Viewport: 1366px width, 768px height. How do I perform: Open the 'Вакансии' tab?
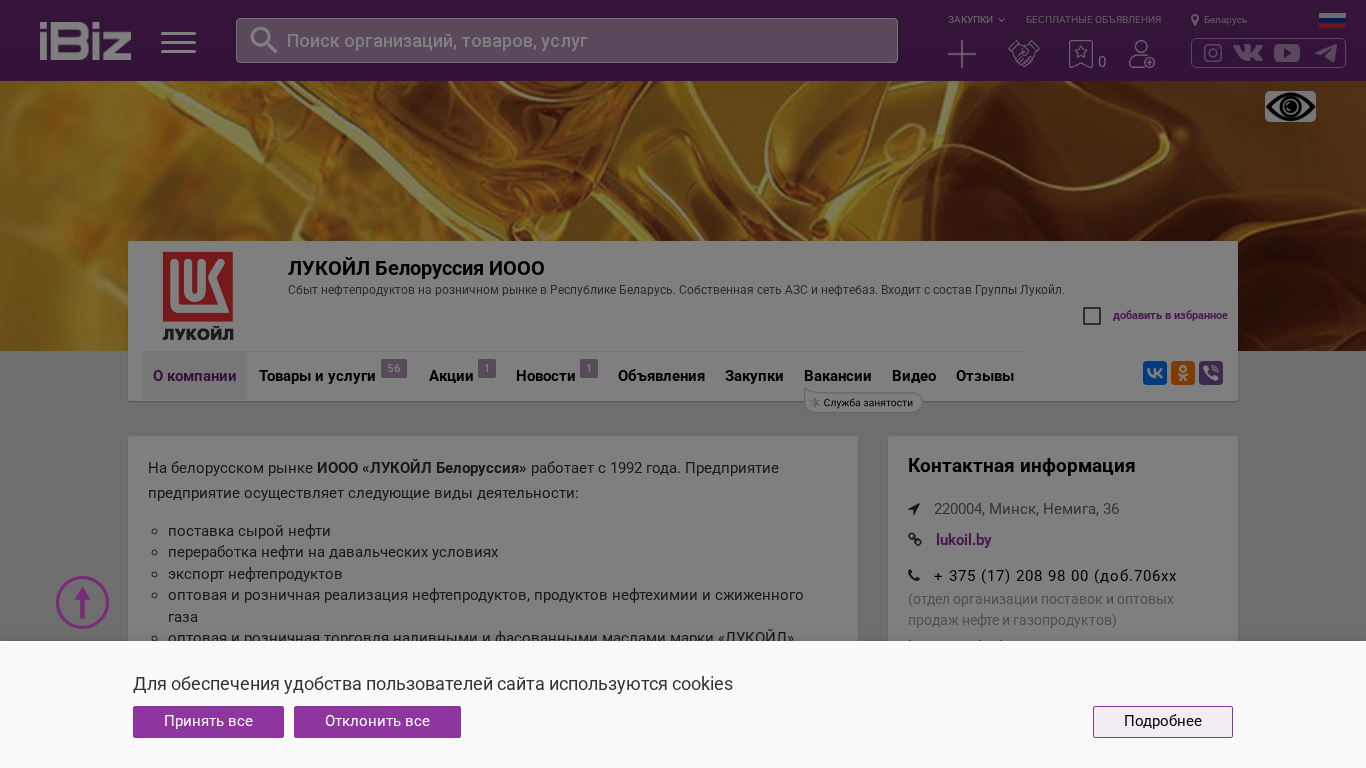click(838, 376)
